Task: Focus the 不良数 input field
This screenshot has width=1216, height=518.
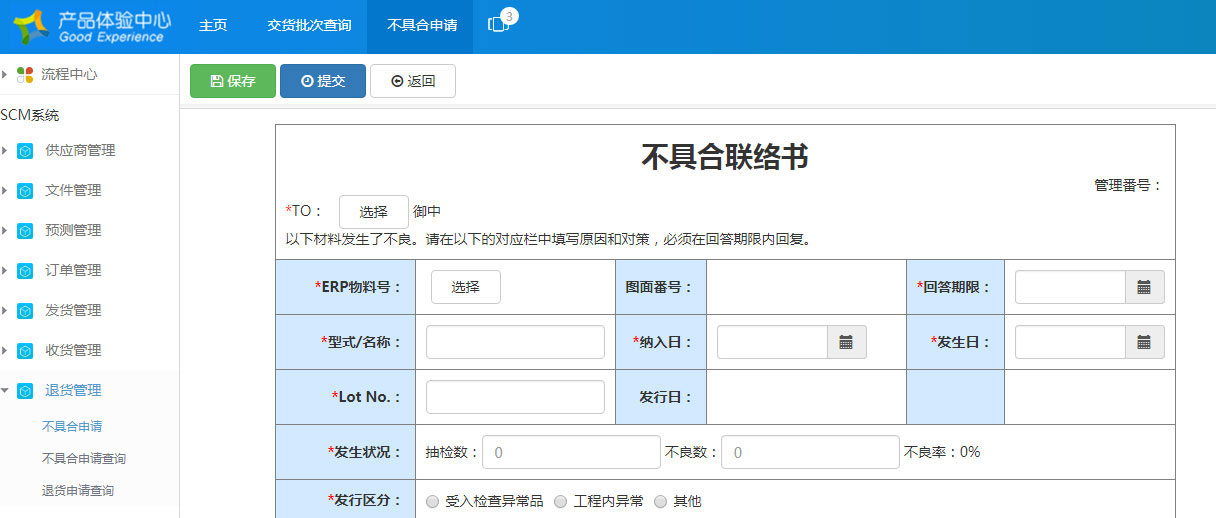Action: (x=810, y=452)
